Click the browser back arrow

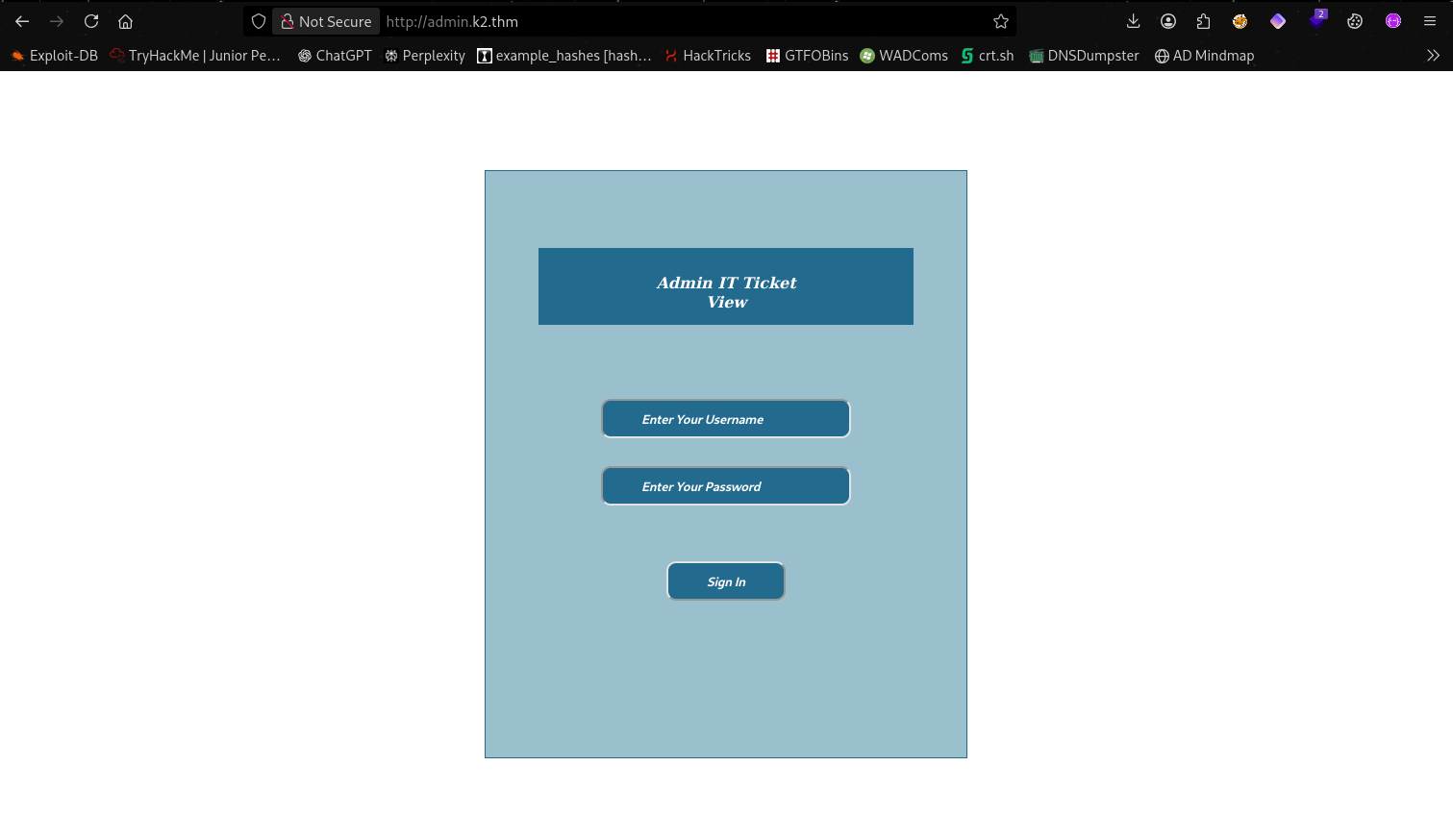click(x=22, y=21)
